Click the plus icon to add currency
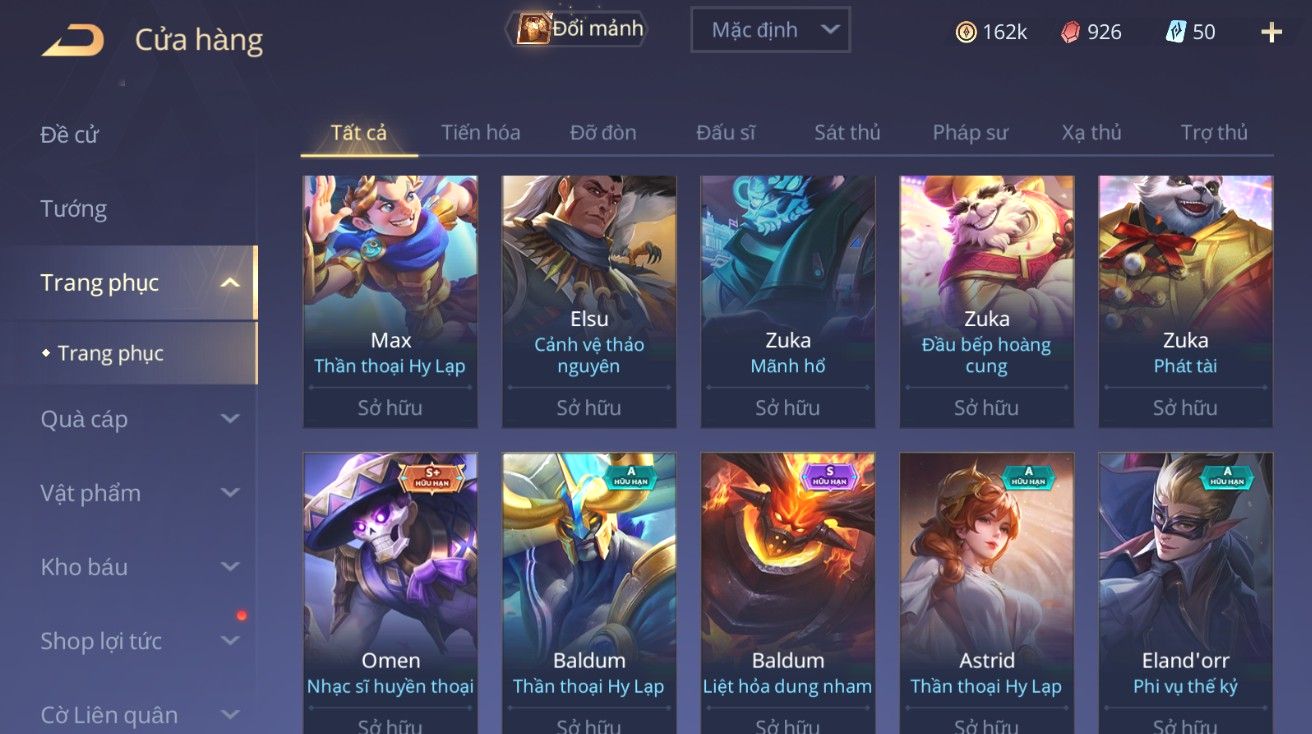The height and width of the screenshot is (734, 1312). point(1271,32)
